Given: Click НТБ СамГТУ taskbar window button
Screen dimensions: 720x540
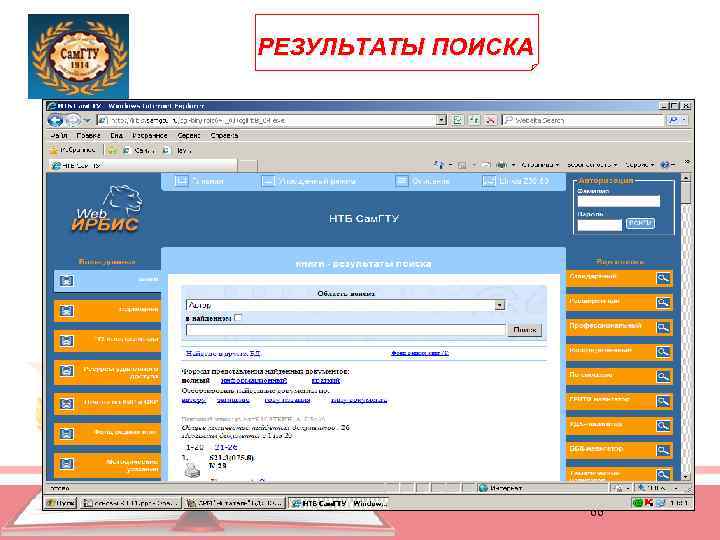Looking at the screenshot, I should pyautogui.click(x=338, y=503).
